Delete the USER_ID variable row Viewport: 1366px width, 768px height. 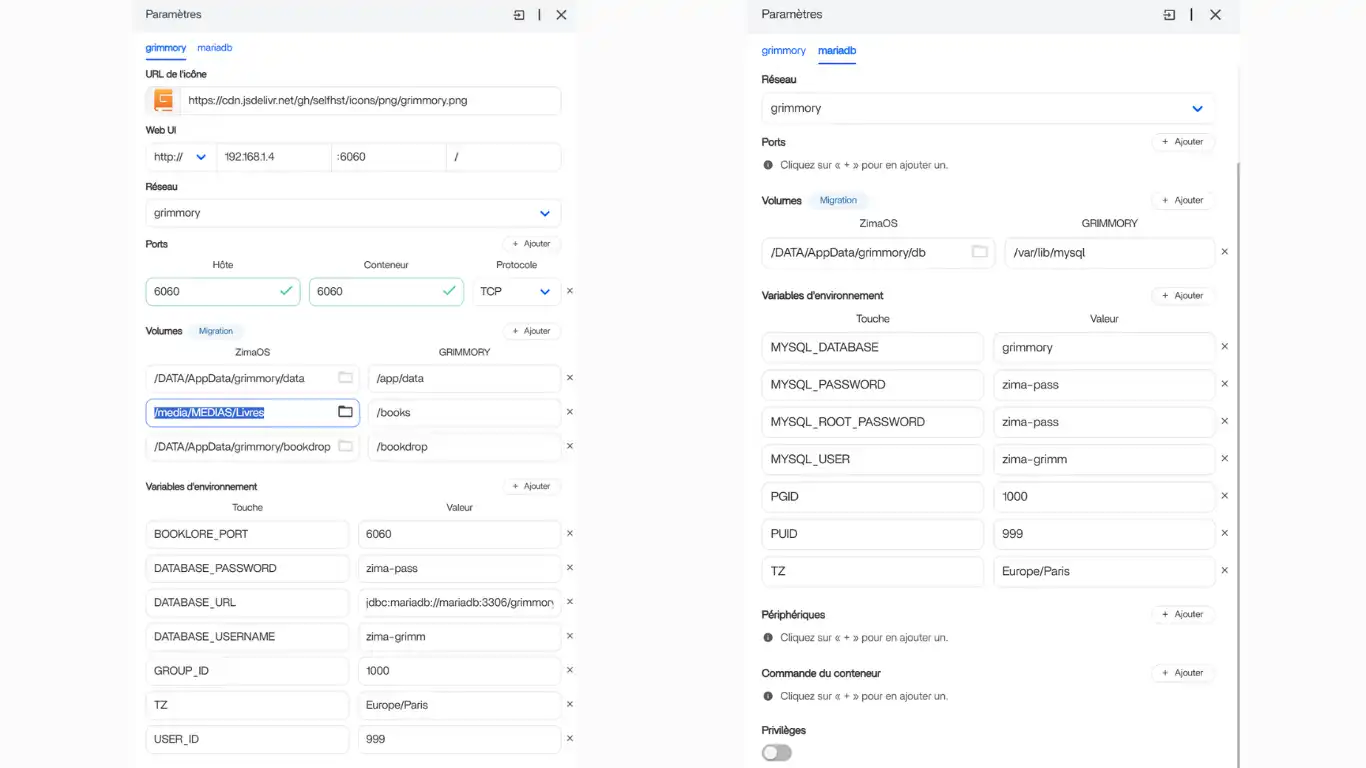point(570,738)
